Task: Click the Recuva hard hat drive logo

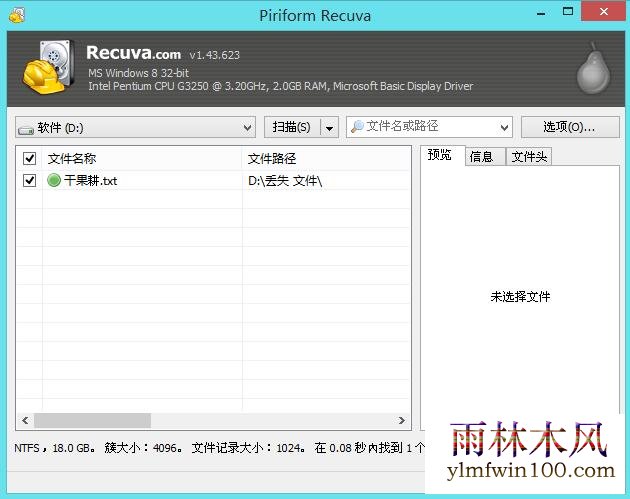Action: (49, 67)
